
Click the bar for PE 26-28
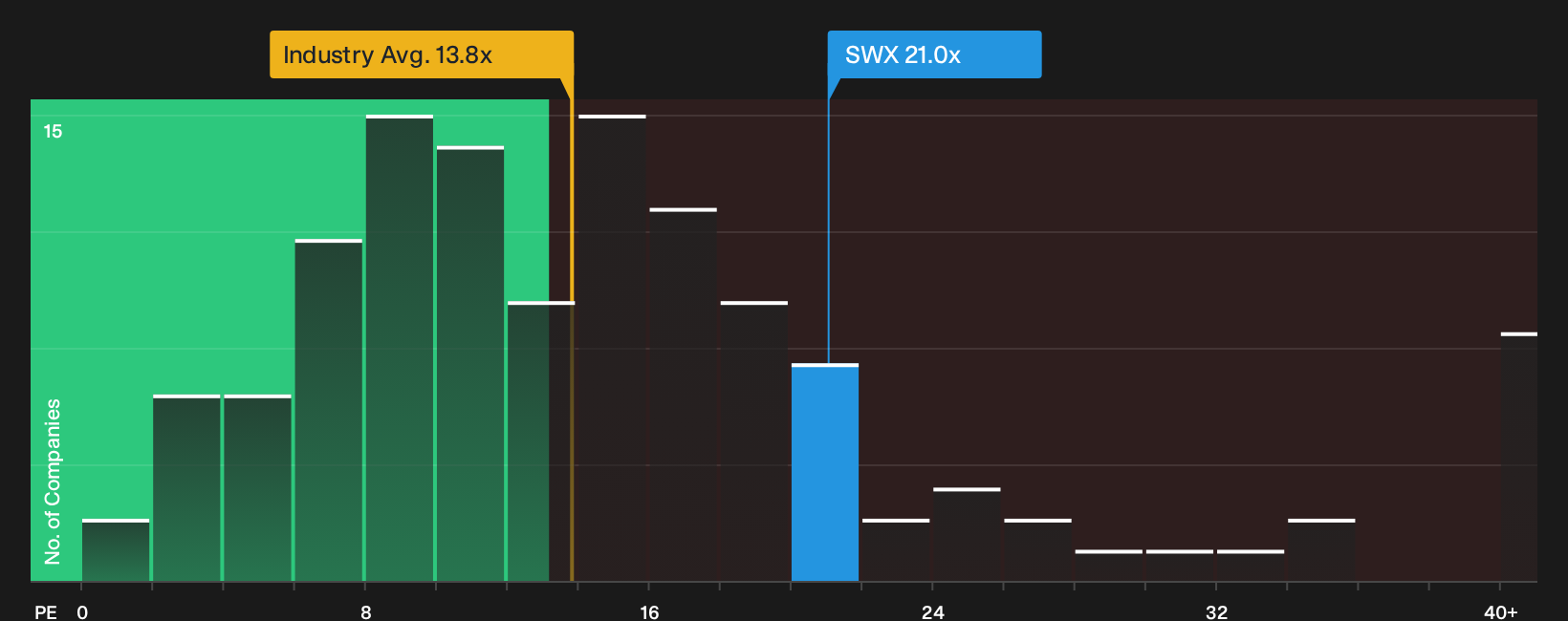pyautogui.click(x=1037, y=550)
